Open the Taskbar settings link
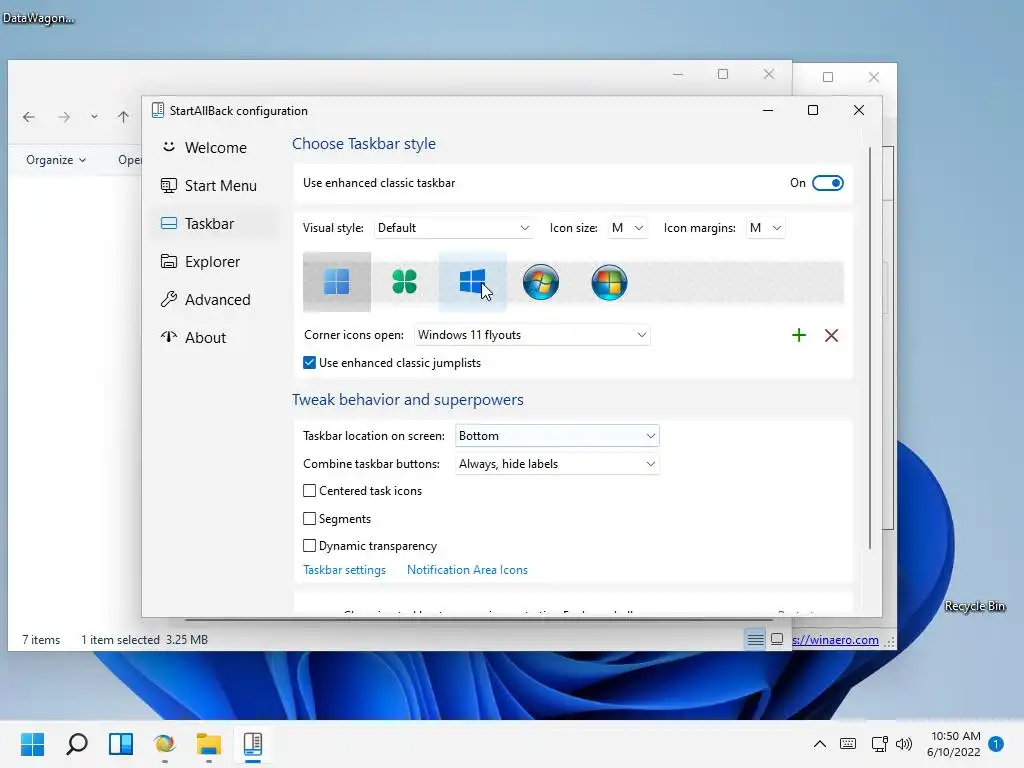Viewport: 1024px width, 768px height. tap(344, 569)
